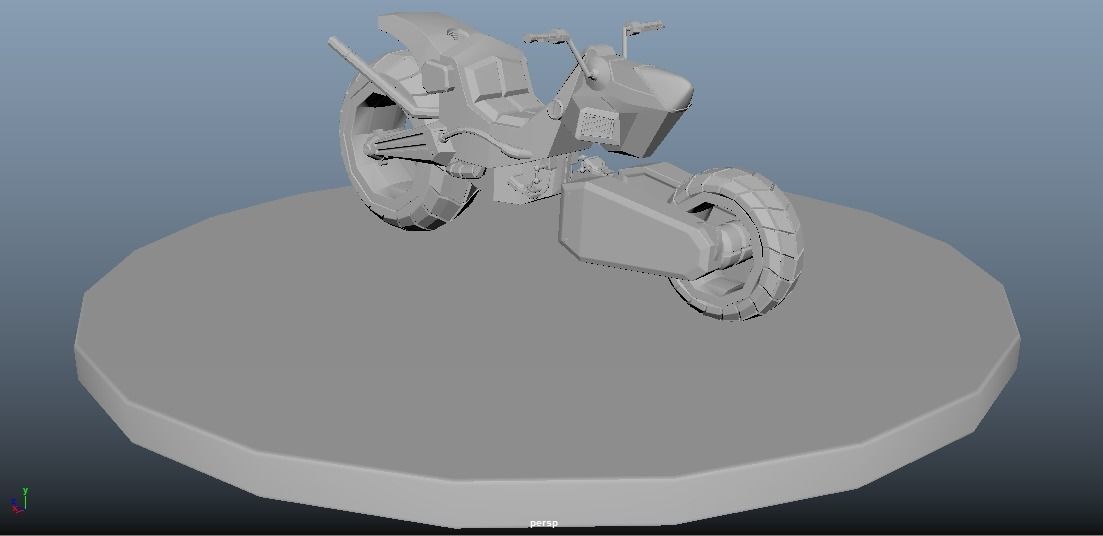Select the left handlebar grip
Screen dimensions: 1103x536
pyautogui.click(x=545, y=35)
